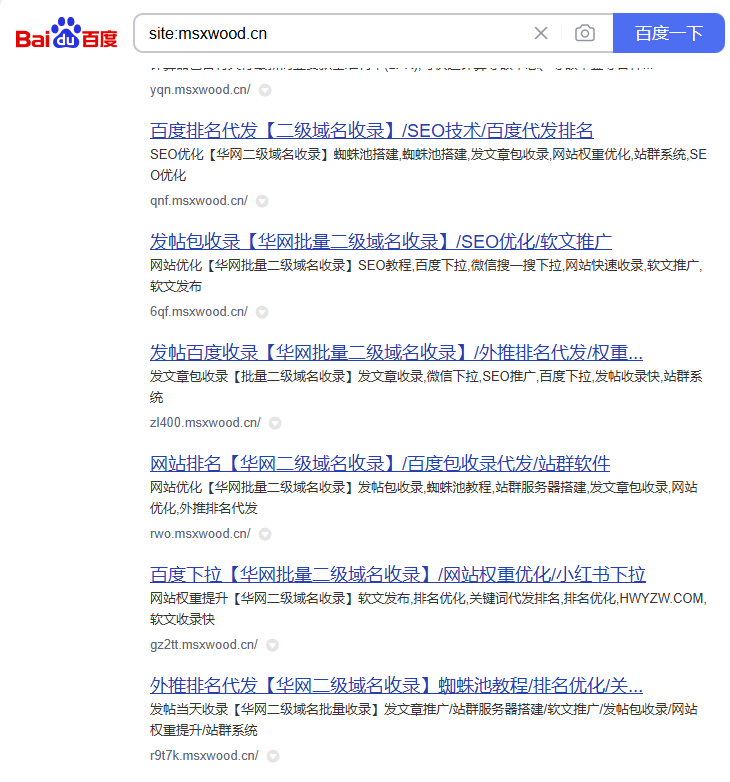The image size is (730, 782).
Task: Open result titled 网站排名【华网二级域名收录】
Action: click(x=380, y=464)
